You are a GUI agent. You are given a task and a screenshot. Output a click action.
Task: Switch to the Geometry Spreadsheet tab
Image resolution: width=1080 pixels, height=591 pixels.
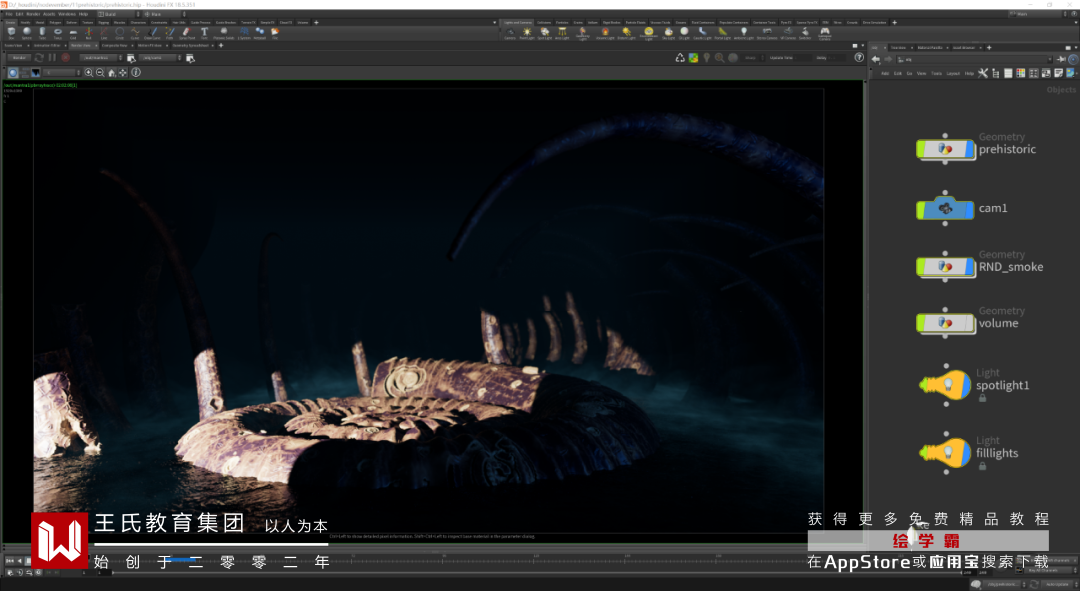coord(191,45)
